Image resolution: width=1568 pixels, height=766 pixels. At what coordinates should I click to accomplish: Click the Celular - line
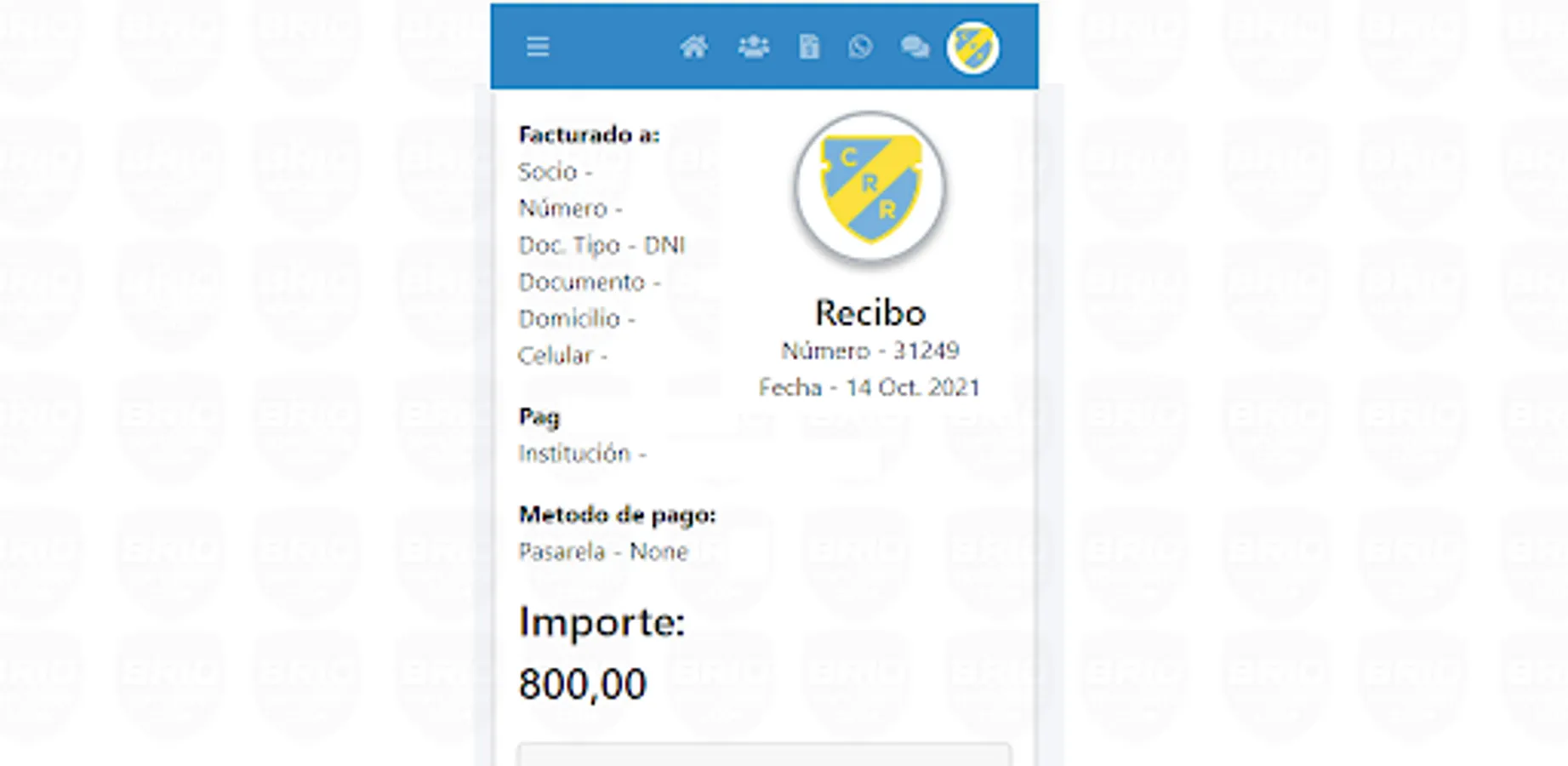pos(562,356)
